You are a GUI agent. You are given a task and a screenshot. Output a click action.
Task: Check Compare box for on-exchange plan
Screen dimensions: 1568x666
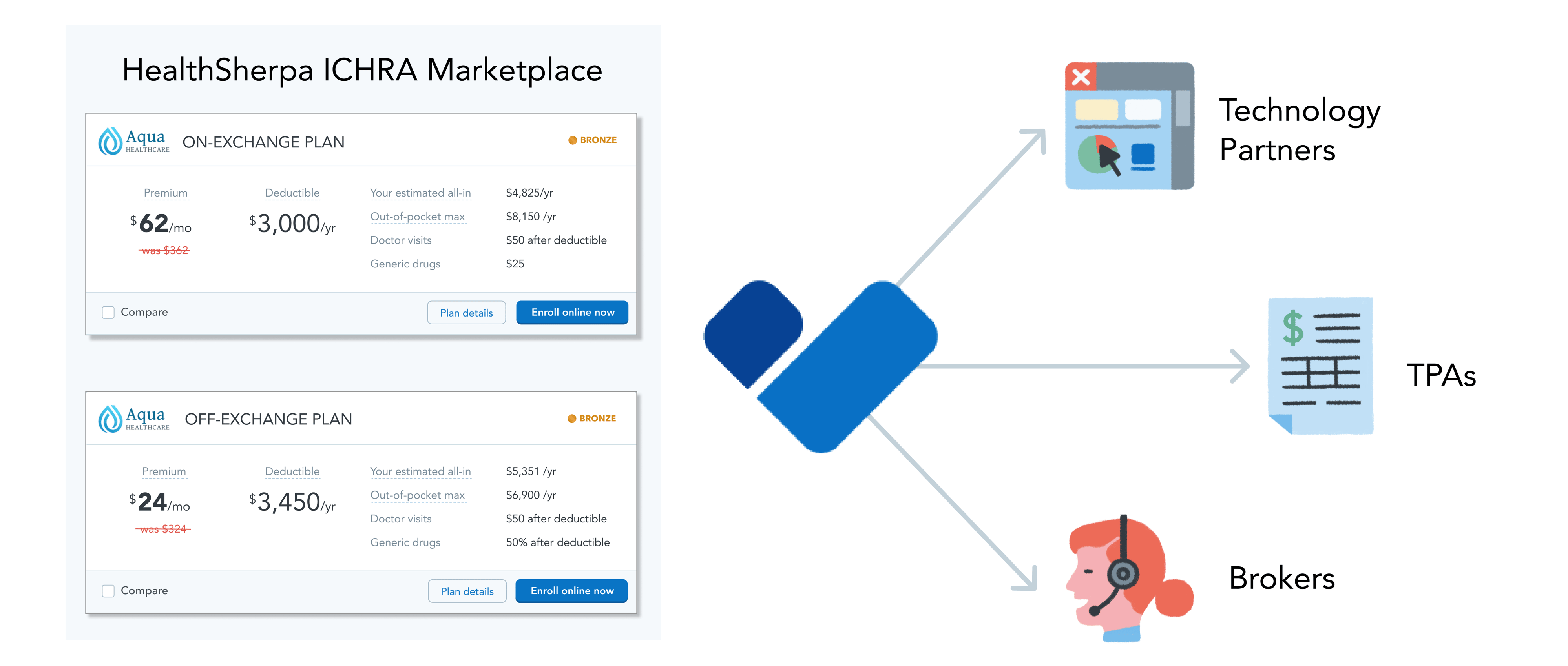108,313
